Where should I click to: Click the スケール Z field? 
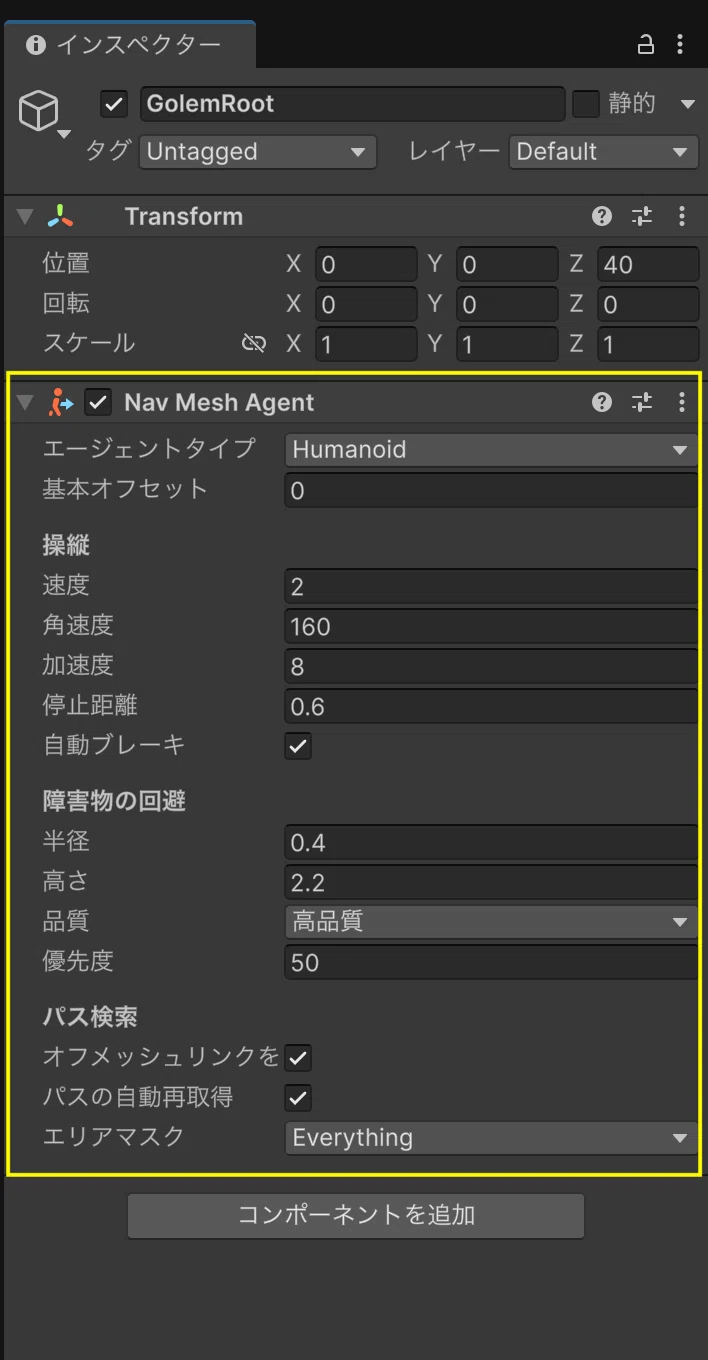(x=648, y=344)
